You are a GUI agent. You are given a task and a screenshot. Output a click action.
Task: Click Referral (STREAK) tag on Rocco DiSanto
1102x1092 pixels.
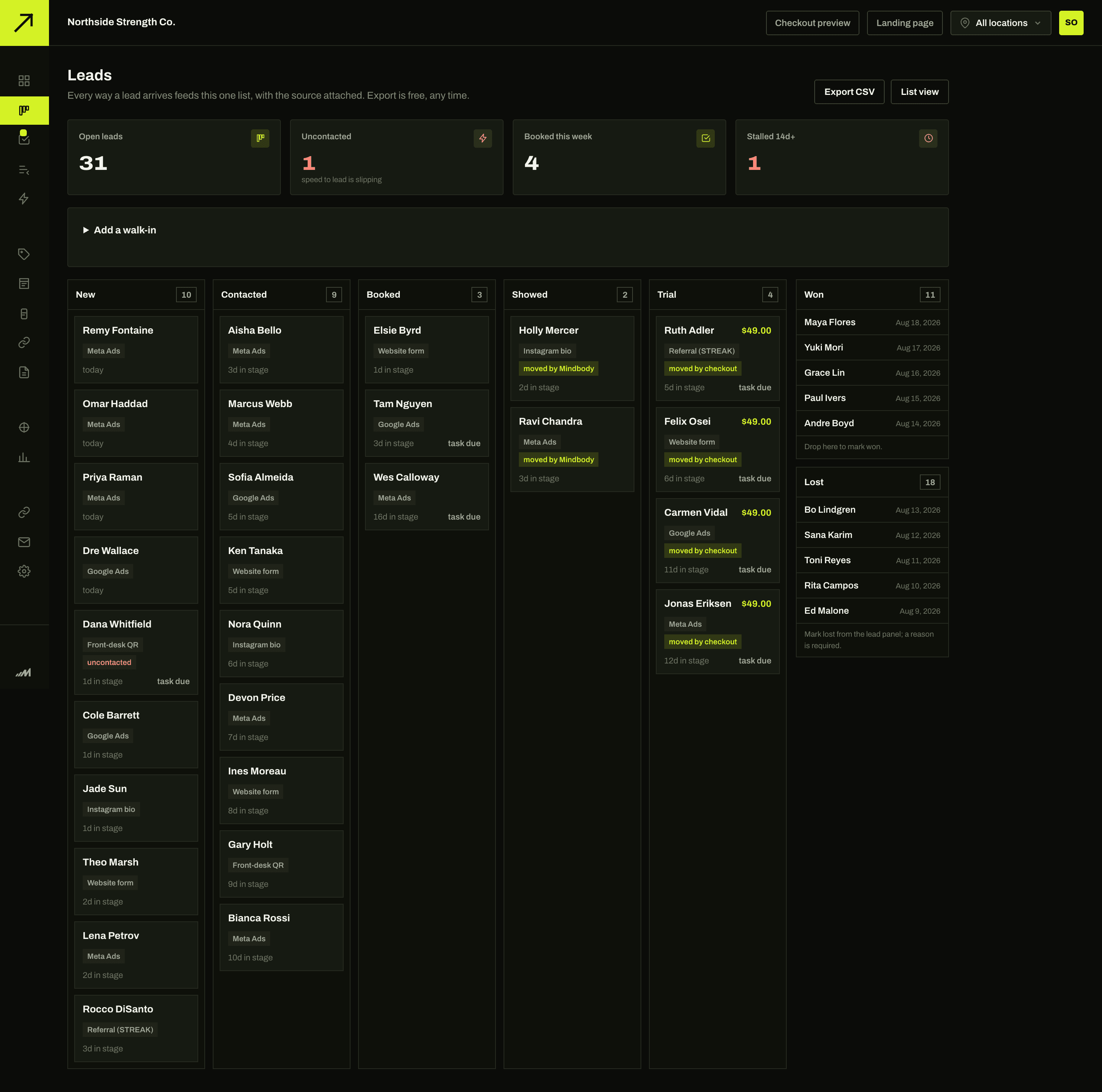120,1030
